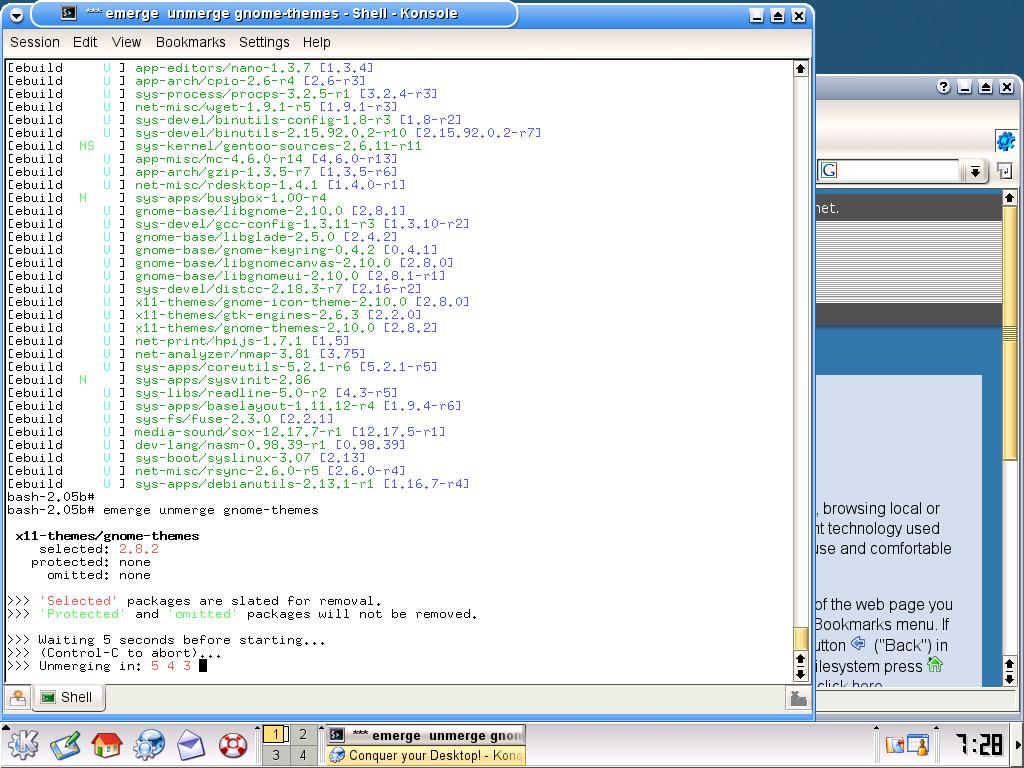Open the View menu in Konsole
Screen dimensions: 1024x768
tap(126, 42)
